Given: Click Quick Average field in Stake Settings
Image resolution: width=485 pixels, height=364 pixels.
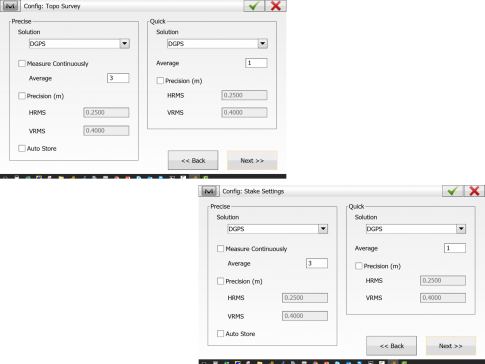Looking at the screenshot, I should pyautogui.click(x=455, y=248).
